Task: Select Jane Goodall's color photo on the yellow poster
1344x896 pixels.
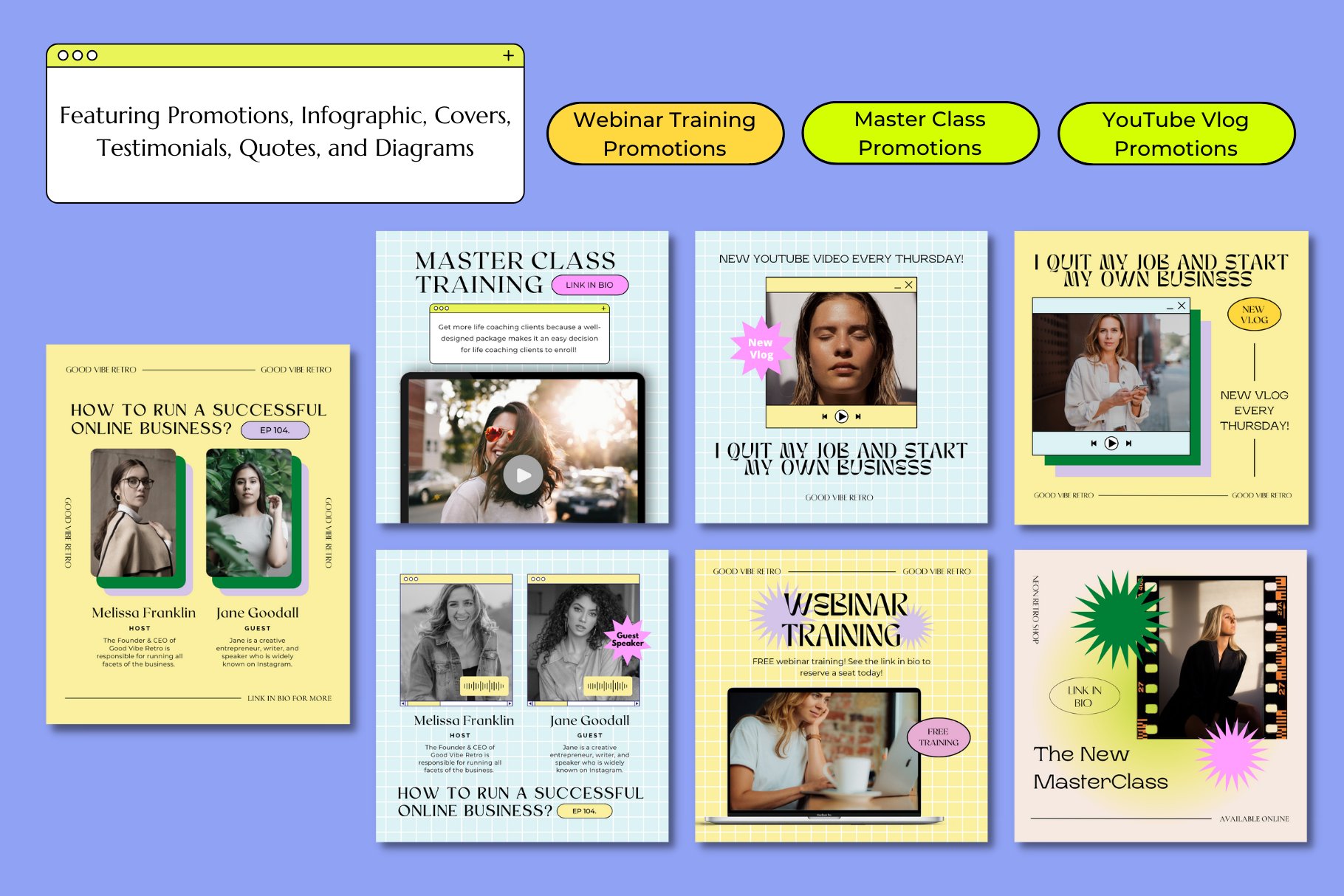Action: [x=249, y=513]
